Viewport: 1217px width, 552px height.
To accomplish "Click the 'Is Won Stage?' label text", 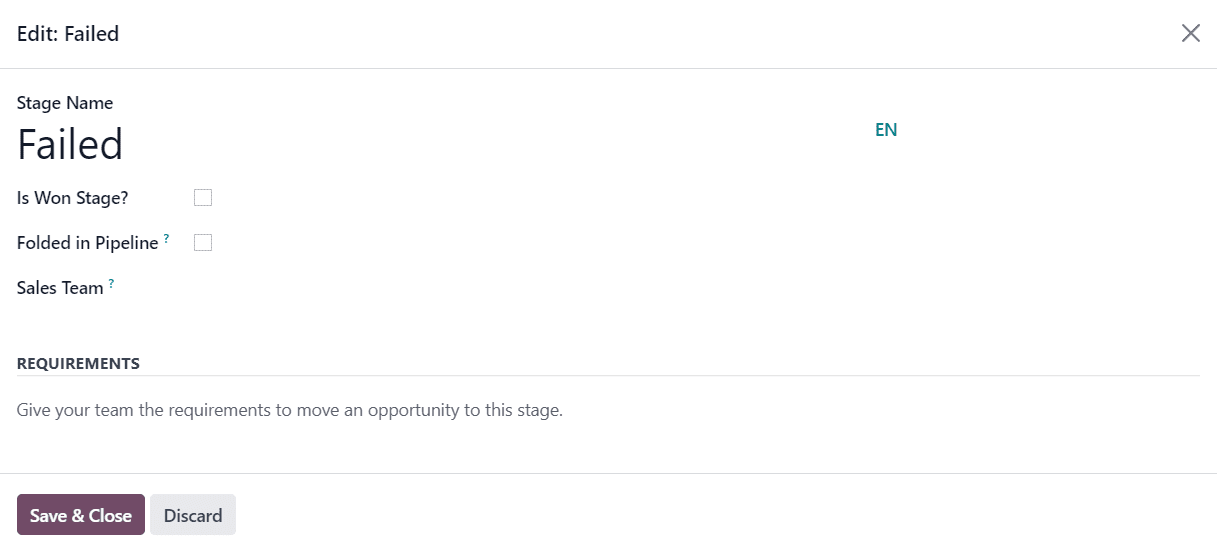I will tap(73, 198).
